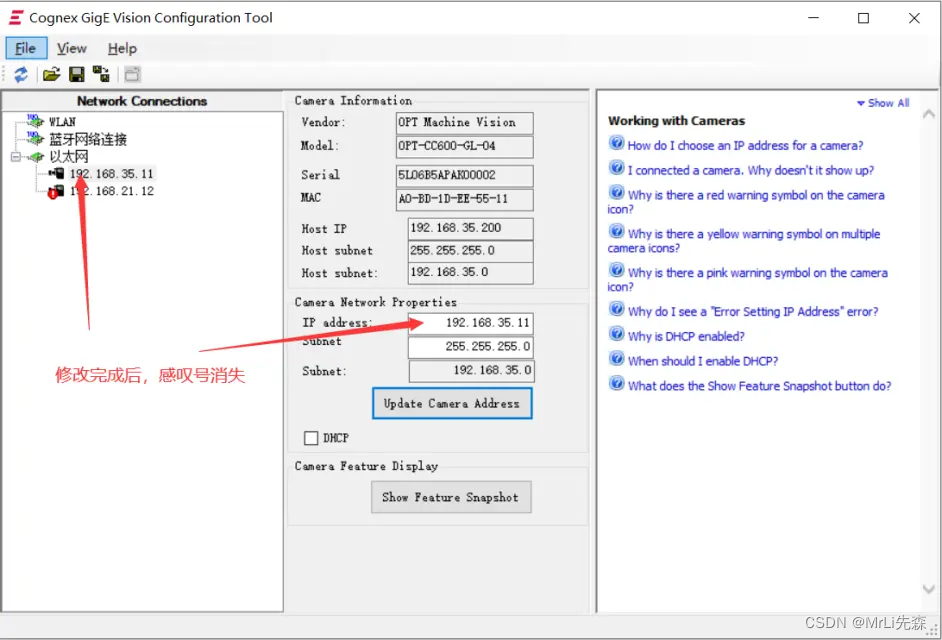Click camera icon beside 192.168.35.11
The width and height of the screenshot is (942, 640).
pos(56,174)
